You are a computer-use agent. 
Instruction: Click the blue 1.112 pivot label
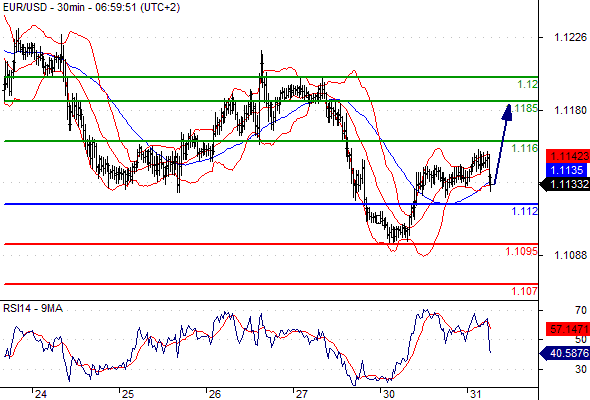(525, 211)
